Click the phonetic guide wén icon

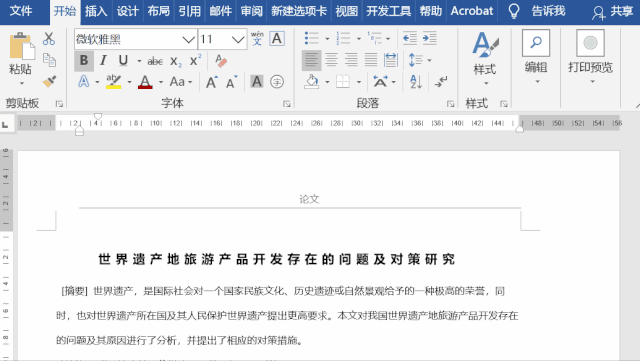pyautogui.click(x=257, y=38)
